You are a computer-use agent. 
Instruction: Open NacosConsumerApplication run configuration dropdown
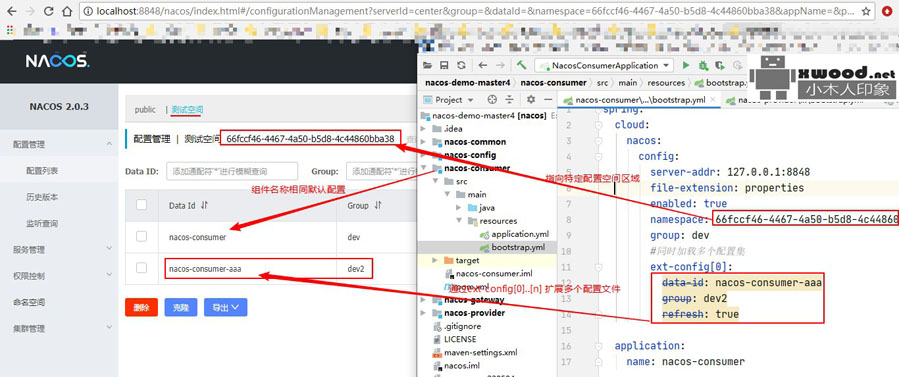[604, 65]
